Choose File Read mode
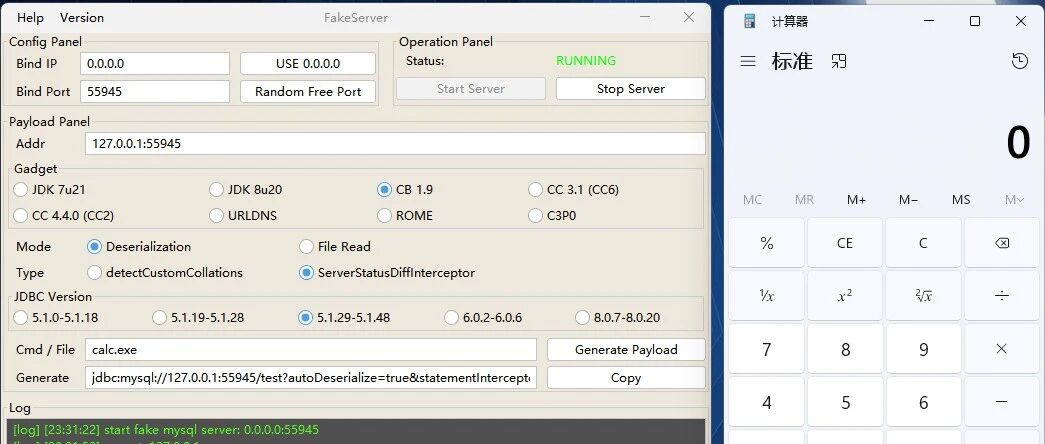 pyautogui.click(x=335, y=247)
